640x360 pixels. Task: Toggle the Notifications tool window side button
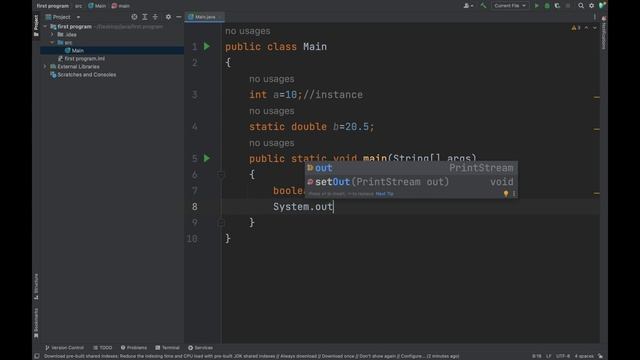[604, 33]
